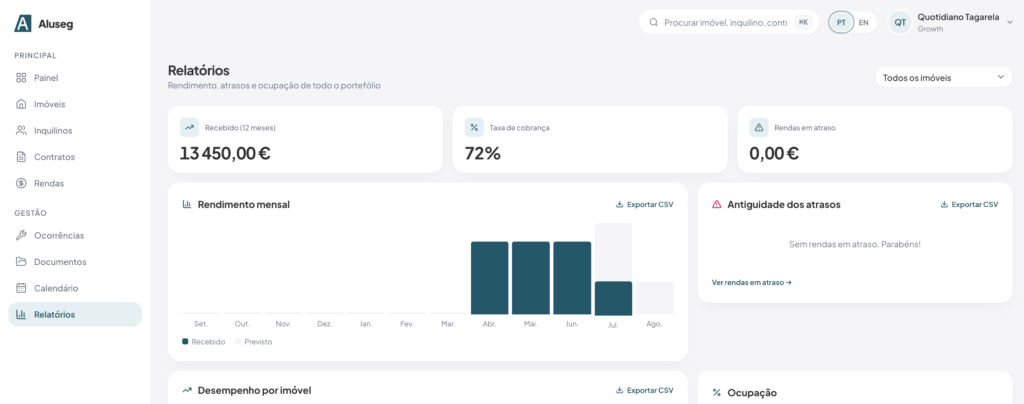Image resolution: width=1024 pixels, height=404 pixels.
Task: Toggle the Recebido legend color swatch
Action: click(x=185, y=342)
